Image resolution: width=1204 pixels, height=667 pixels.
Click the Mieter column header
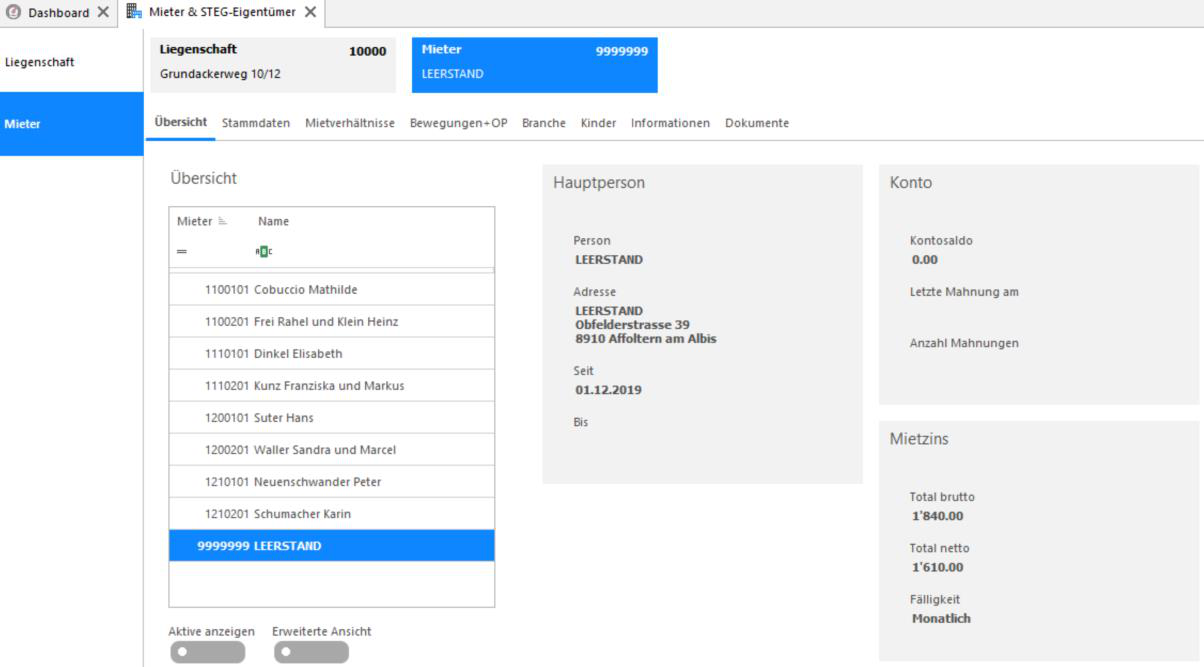[x=194, y=222]
